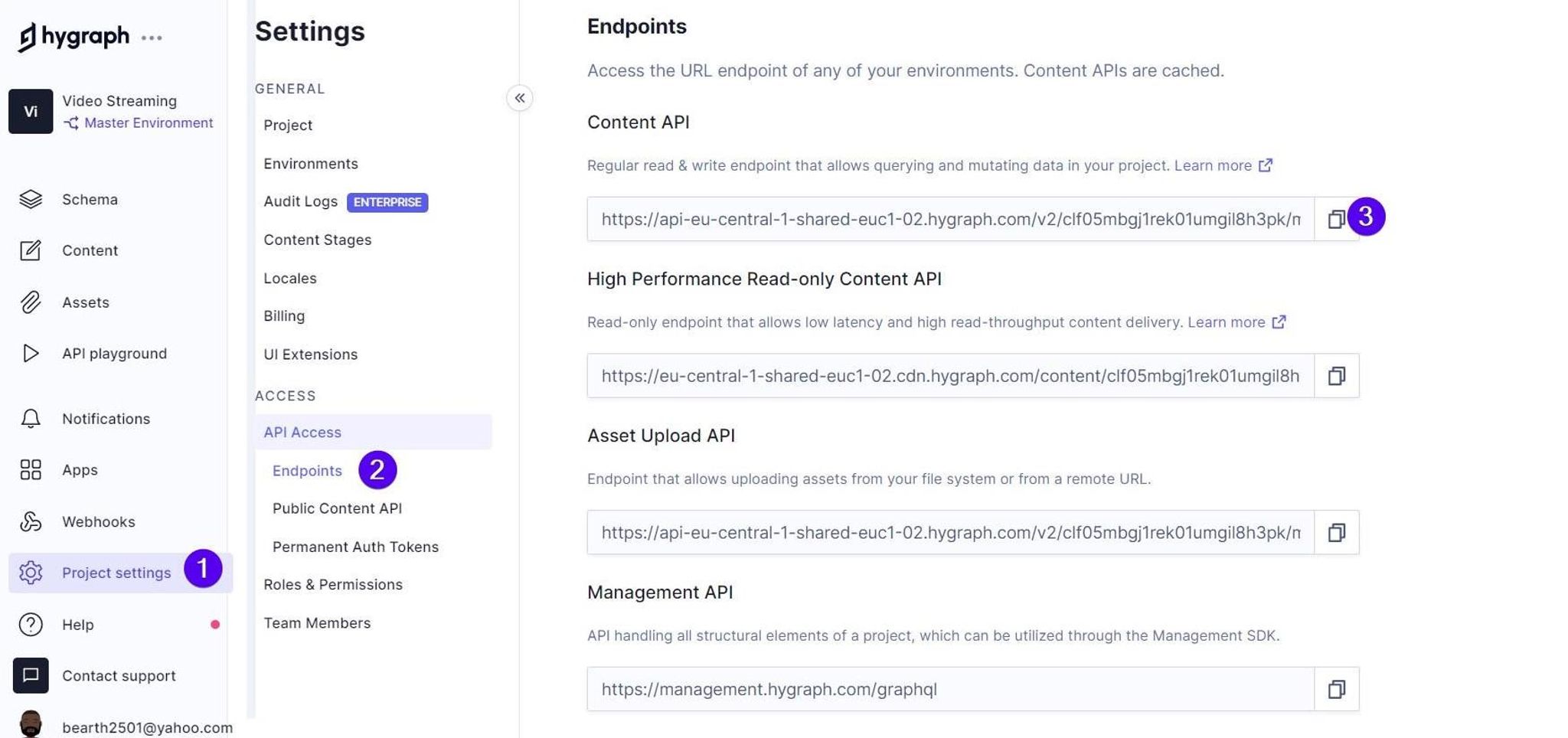
Task: Copy the Content API endpoint URL
Action: coord(1336,219)
